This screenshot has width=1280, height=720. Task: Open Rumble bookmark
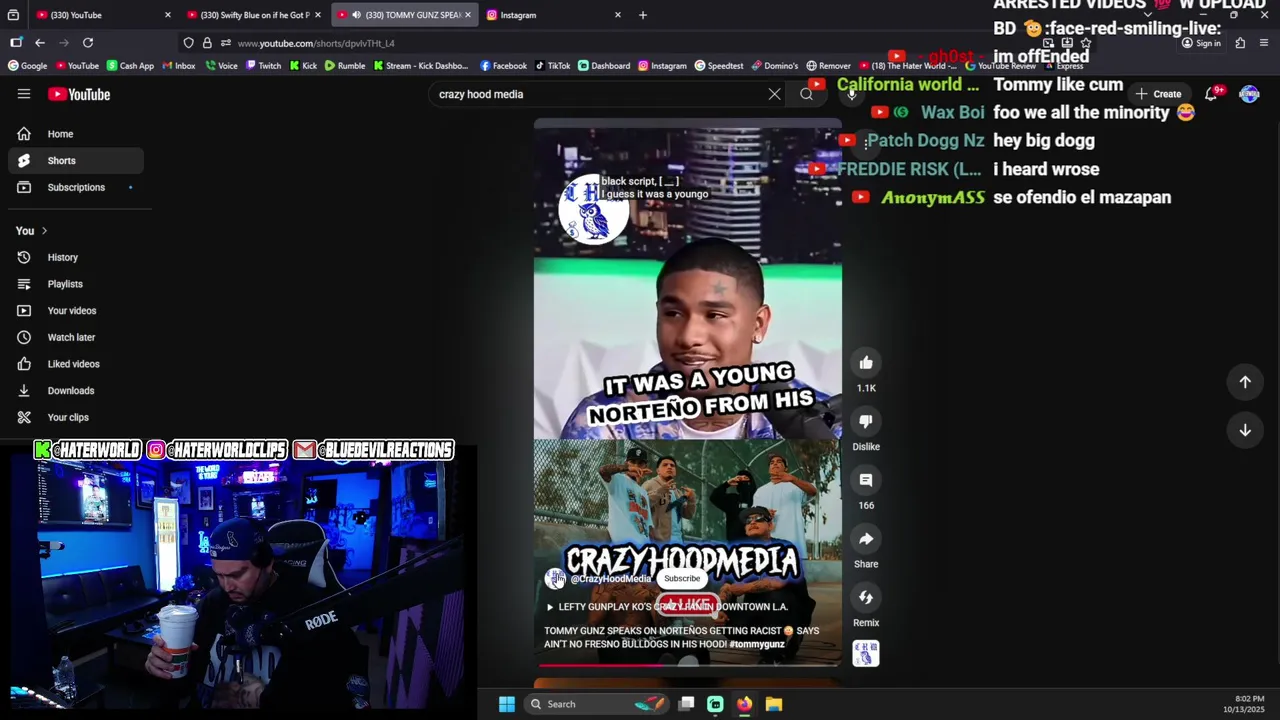(345, 66)
